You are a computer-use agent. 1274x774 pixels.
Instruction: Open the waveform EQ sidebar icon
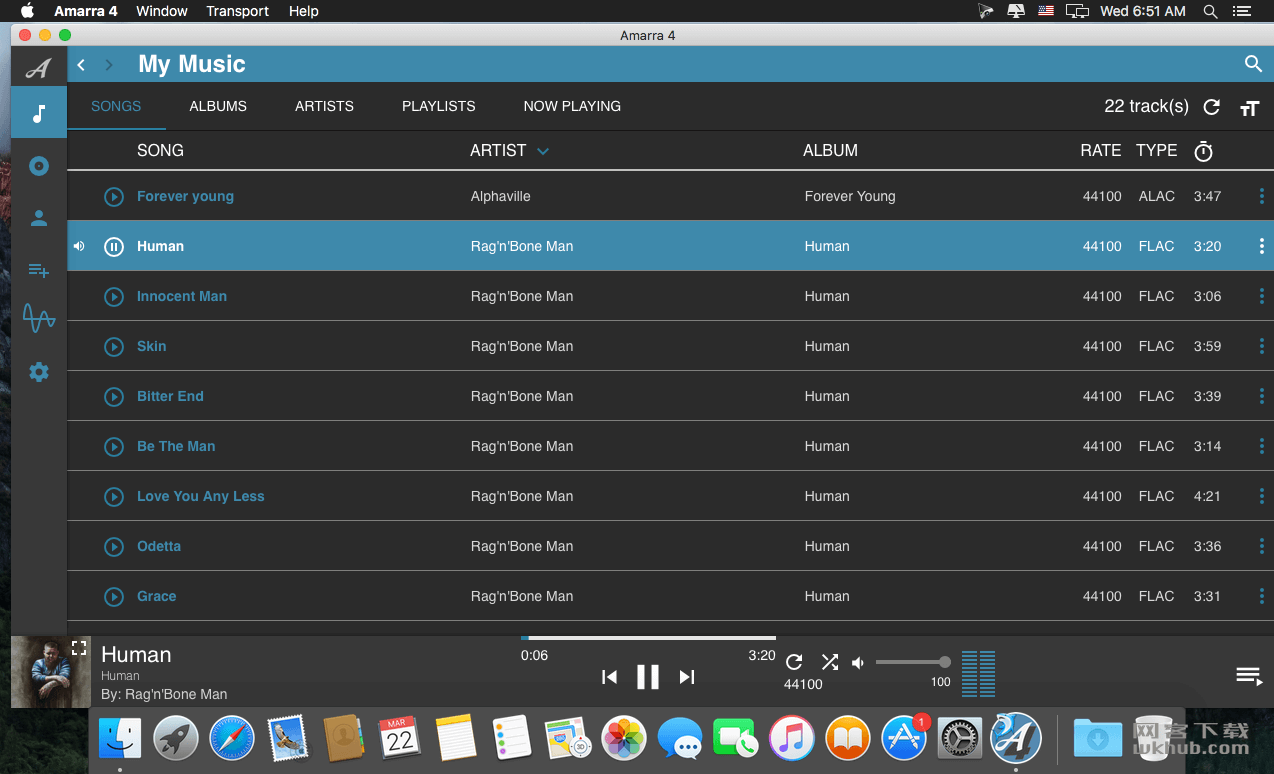point(39,319)
